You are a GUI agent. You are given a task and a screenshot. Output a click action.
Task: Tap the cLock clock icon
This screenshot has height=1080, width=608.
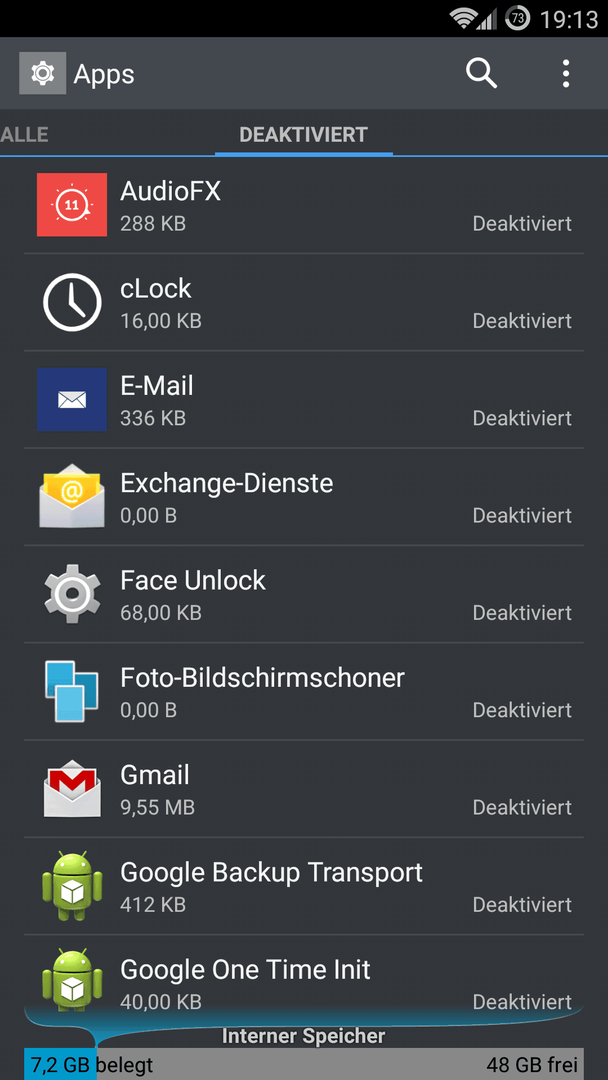coord(72,302)
